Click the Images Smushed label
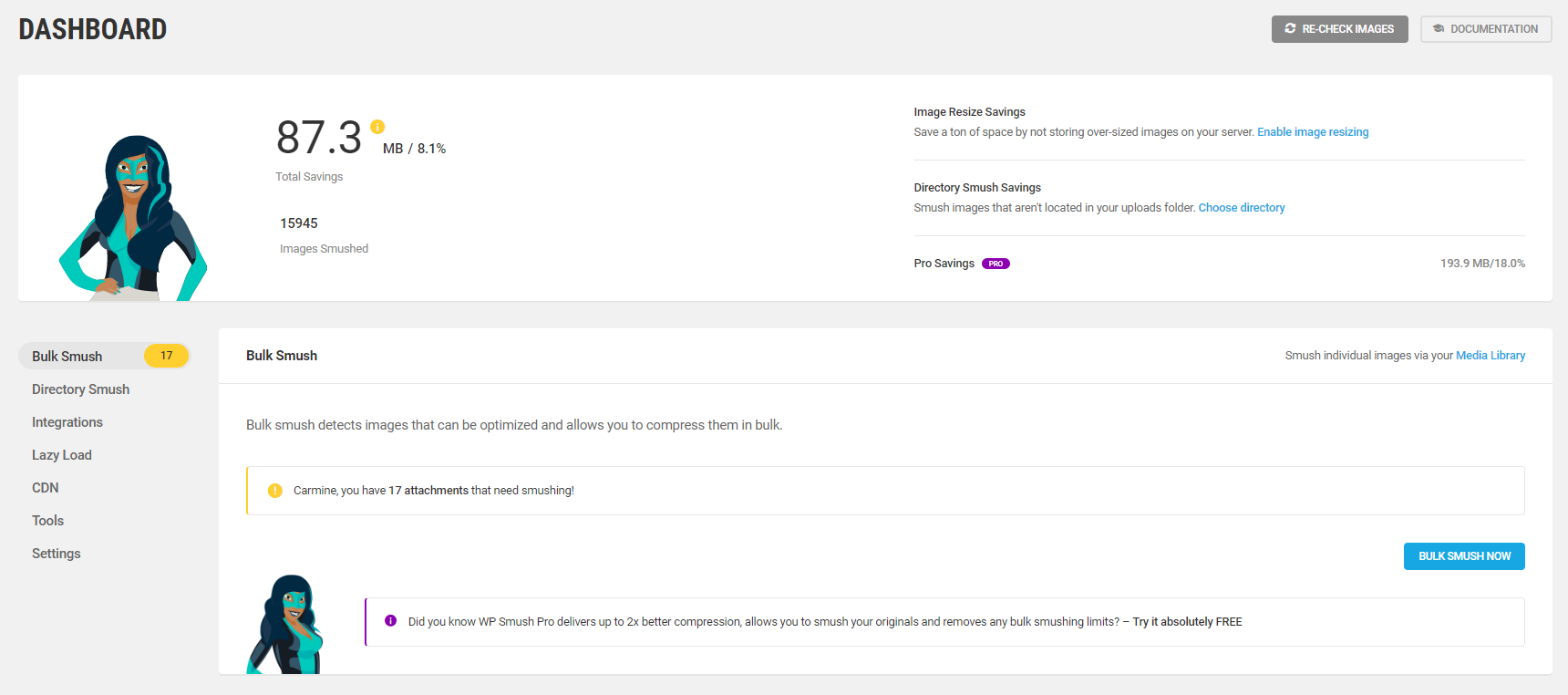 (x=324, y=249)
